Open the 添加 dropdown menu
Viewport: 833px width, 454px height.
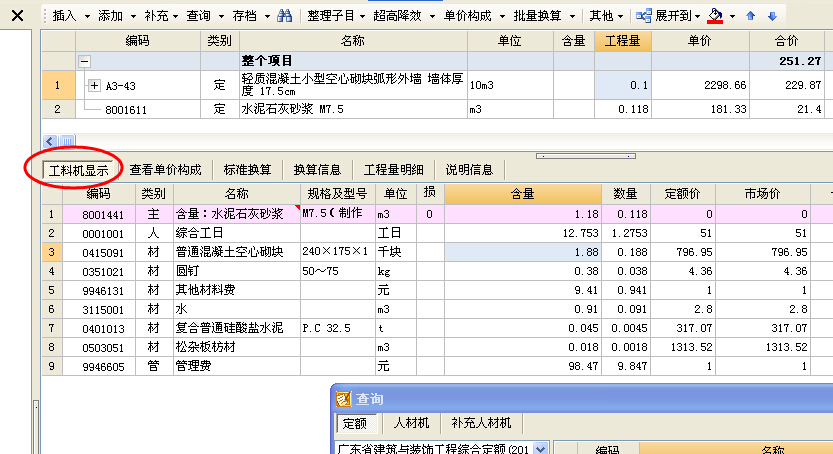[x=116, y=16]
